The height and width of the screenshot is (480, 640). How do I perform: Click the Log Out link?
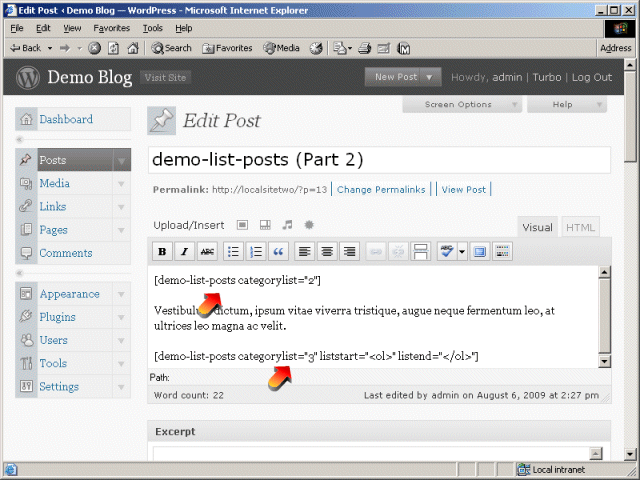pyautogui.click(x=592, y=77)
